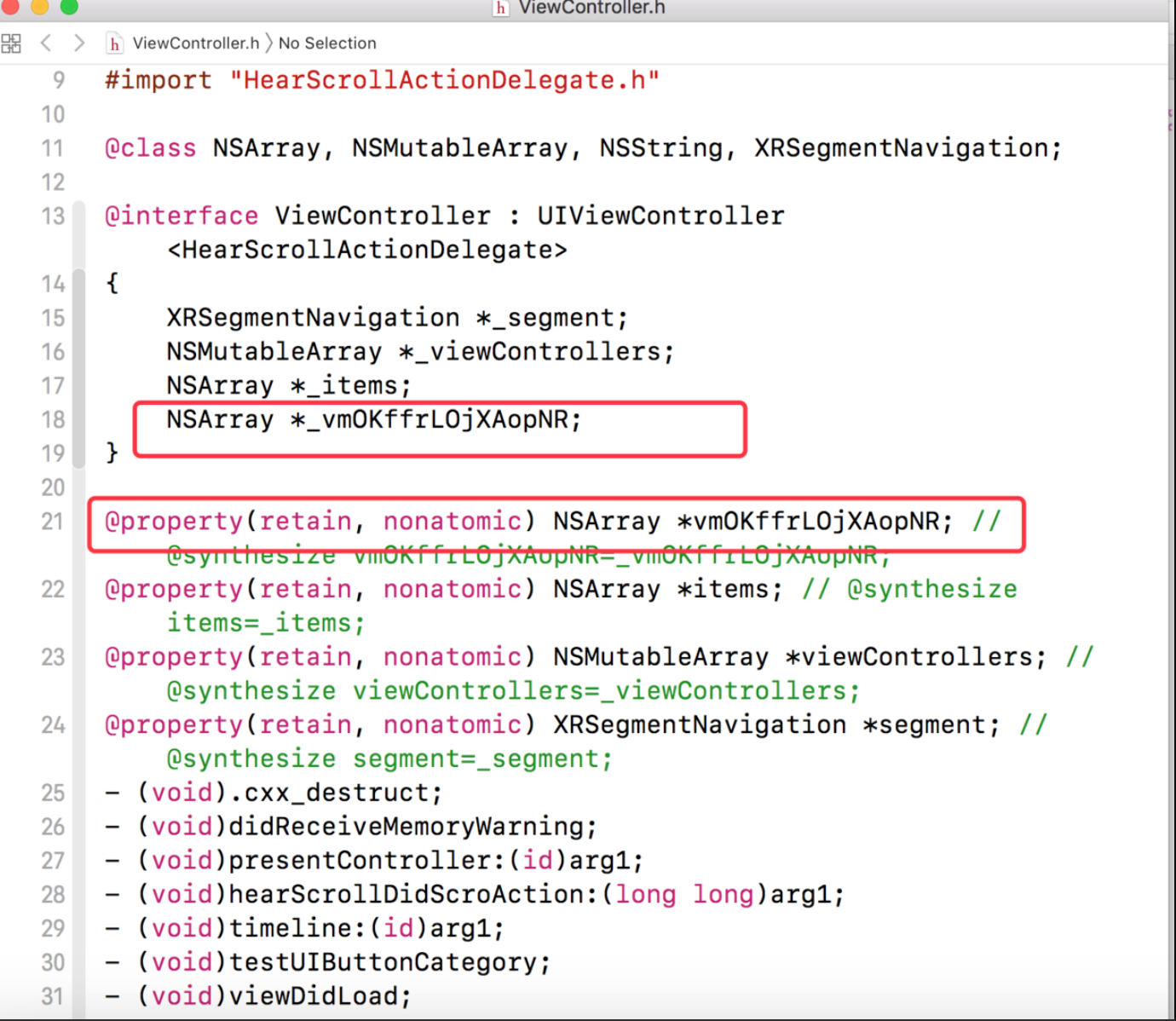Click the *_viewControllers ivar
This screenshot has height=1021, width=1176.
click(536, 352)
